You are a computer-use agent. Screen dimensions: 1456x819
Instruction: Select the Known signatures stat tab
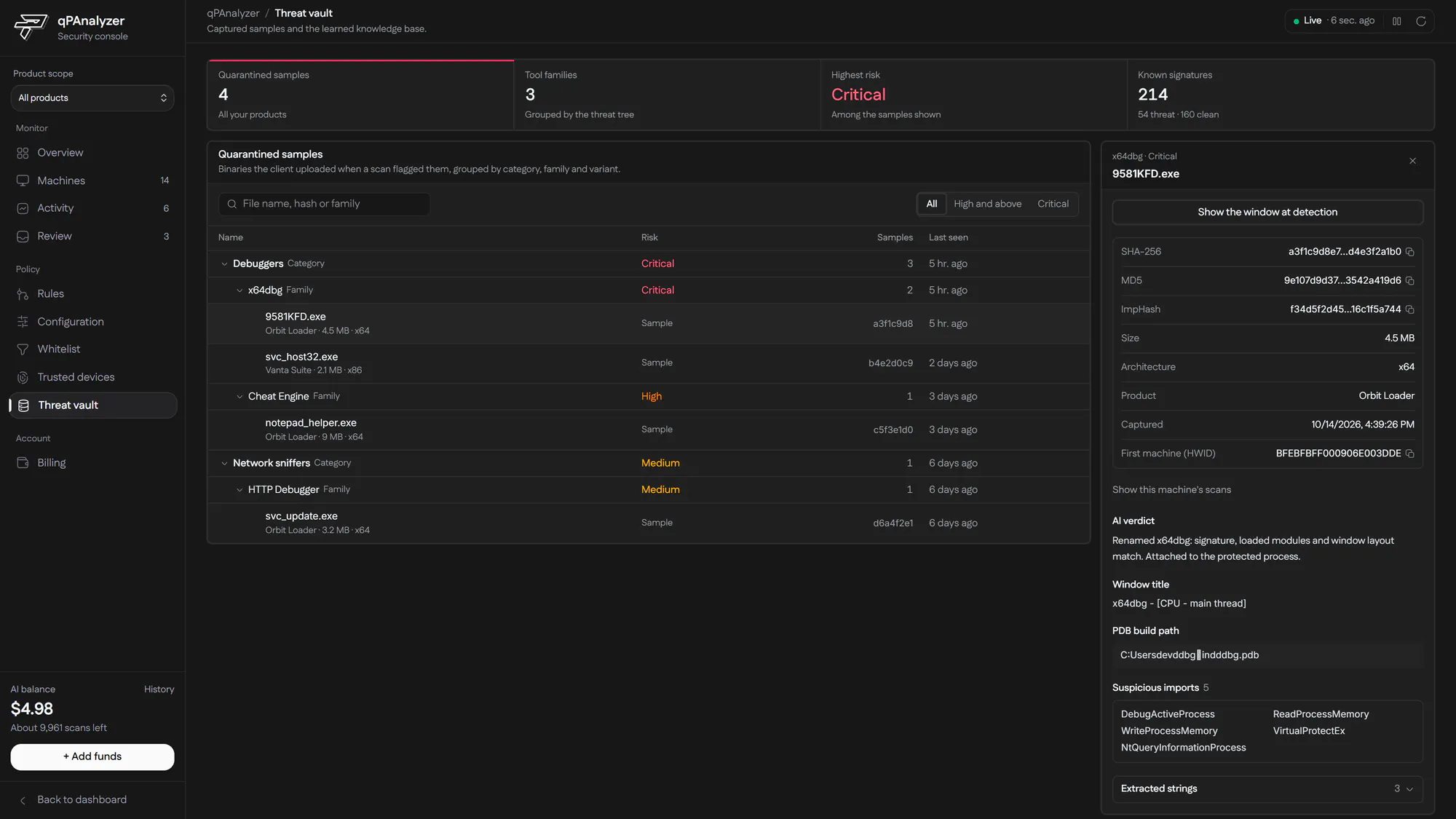1281,95
